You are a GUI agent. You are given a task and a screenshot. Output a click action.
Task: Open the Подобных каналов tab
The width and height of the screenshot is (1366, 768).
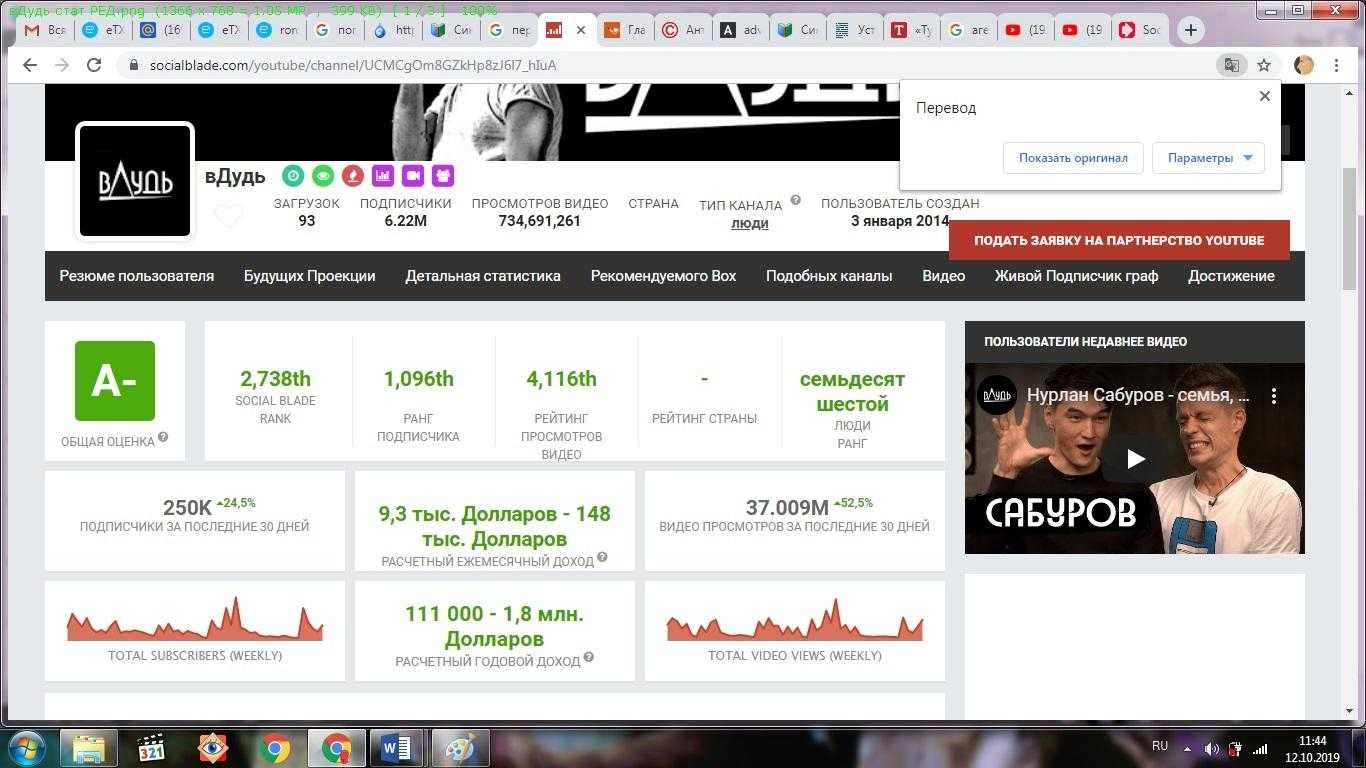(x=828, y=276)
